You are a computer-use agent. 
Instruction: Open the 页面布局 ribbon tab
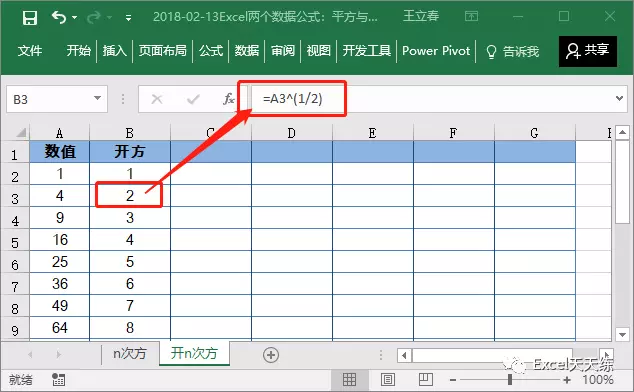click(163, 51)
